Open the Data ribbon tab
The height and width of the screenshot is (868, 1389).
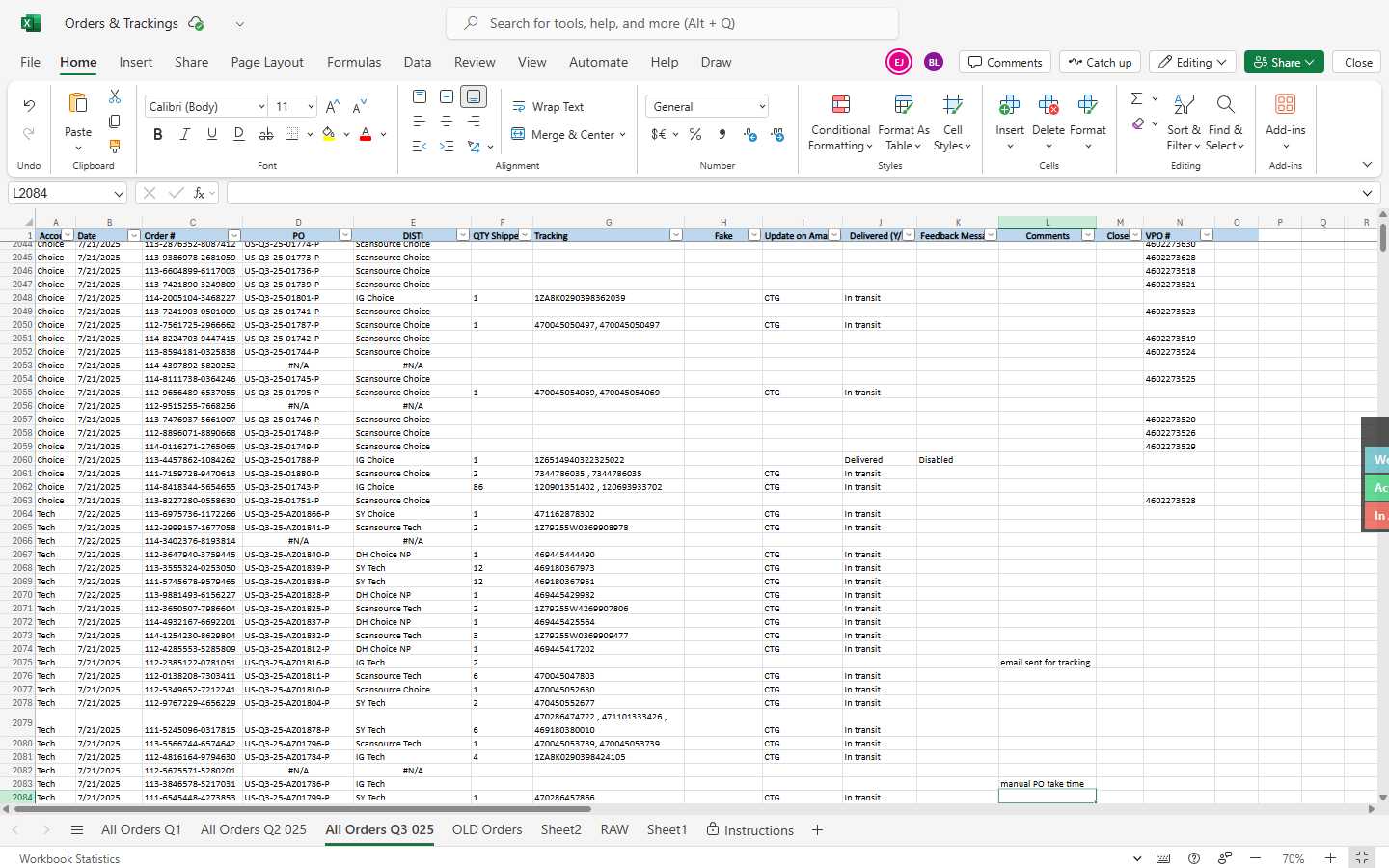tap(418, 62)
